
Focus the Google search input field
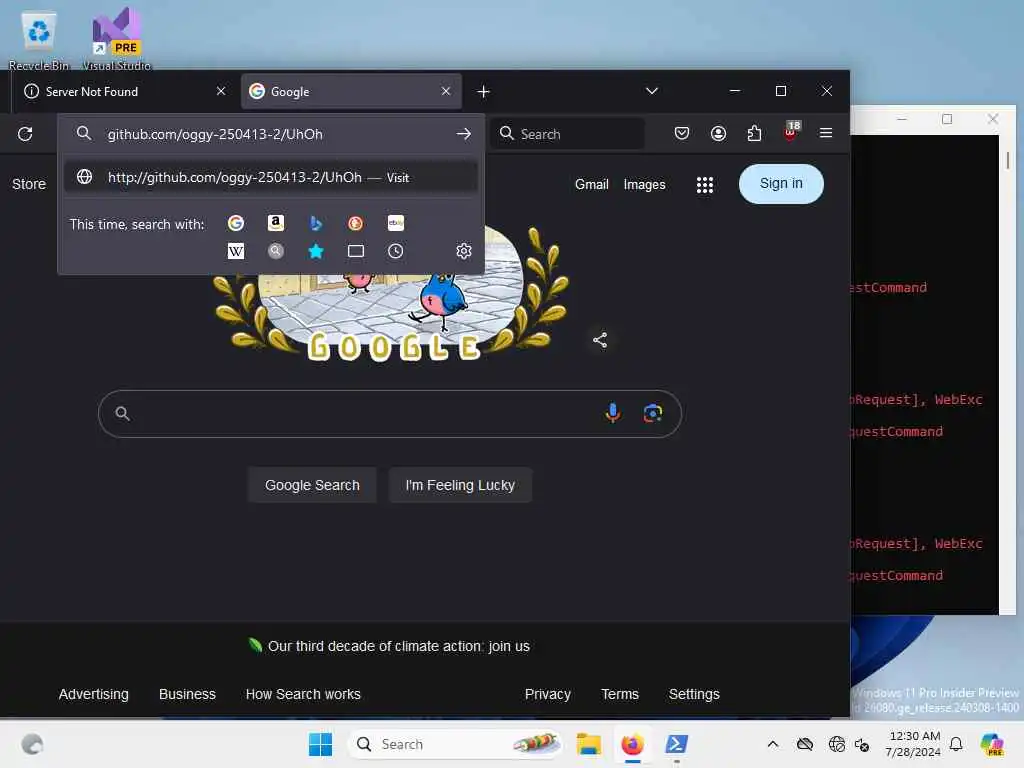(x=390, y=413)
